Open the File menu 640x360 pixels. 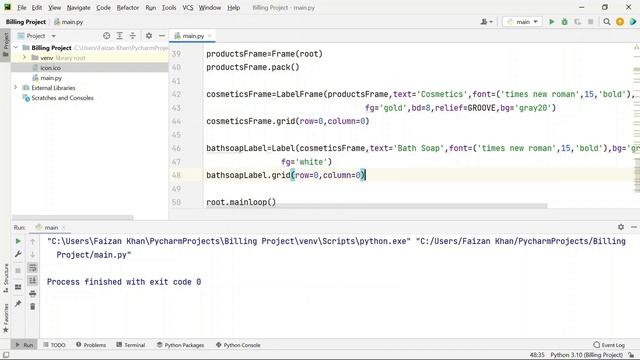point(22,7)
